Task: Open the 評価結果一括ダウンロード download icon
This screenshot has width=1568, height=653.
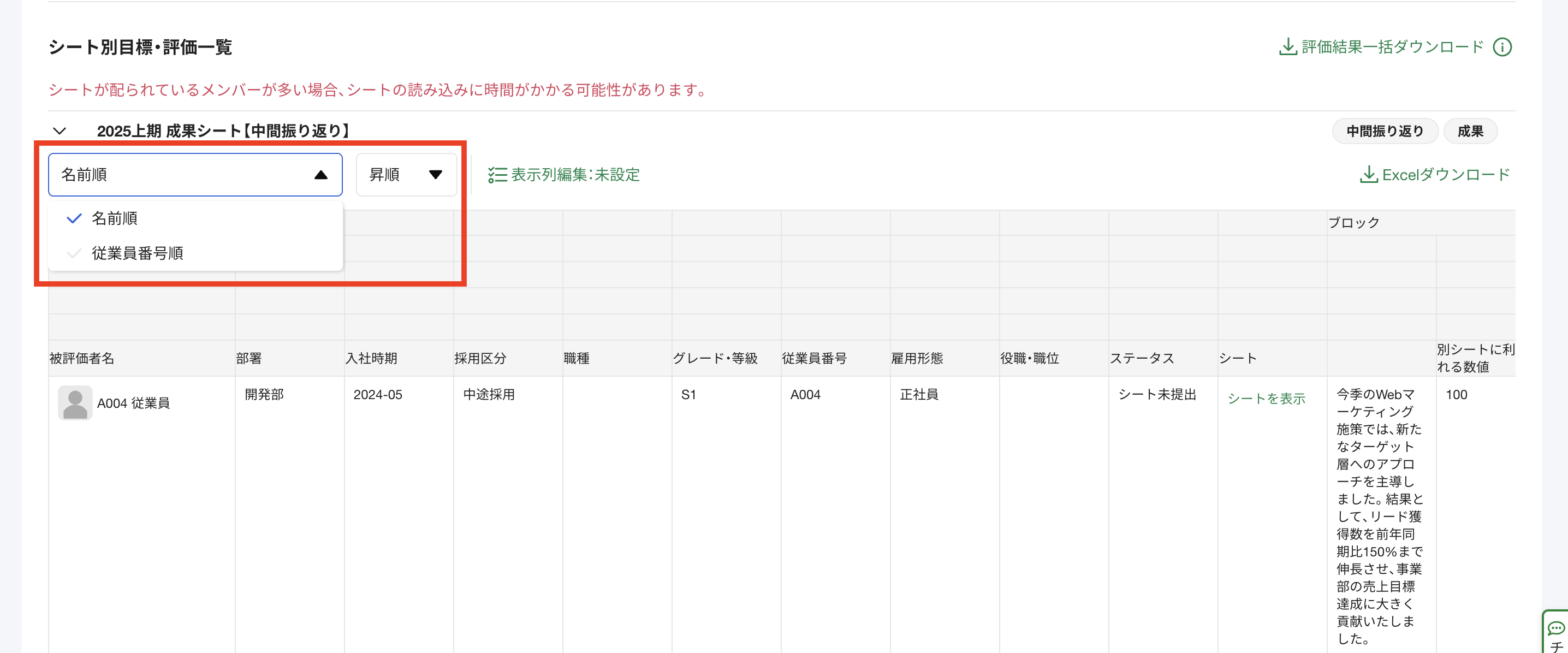Action: (x=1287, y=47)
